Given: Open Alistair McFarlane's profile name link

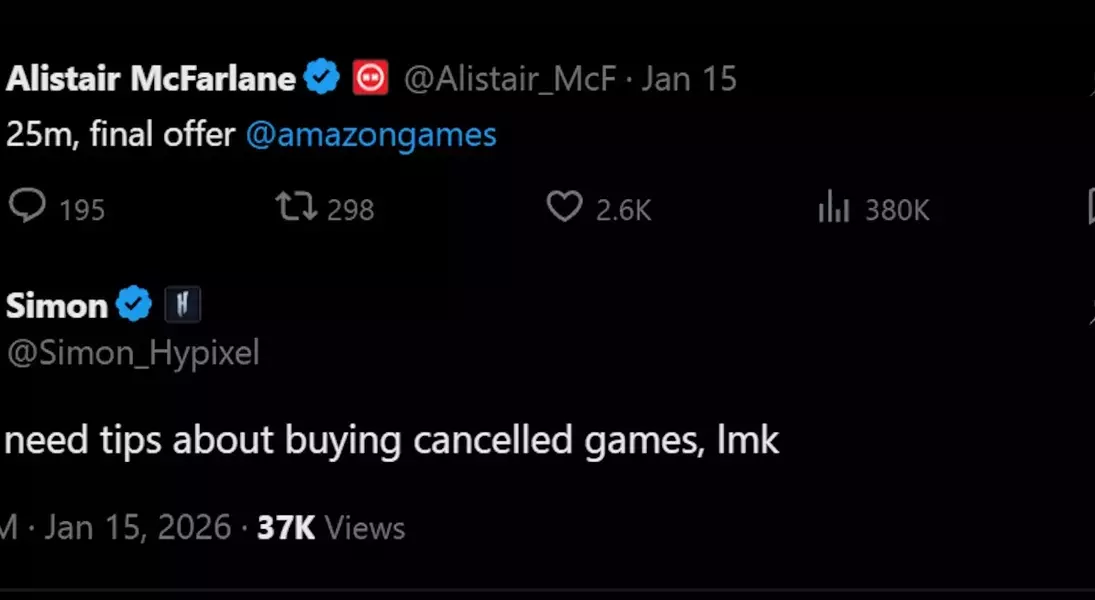Looking at the screenshot, I should coord(150,79).
